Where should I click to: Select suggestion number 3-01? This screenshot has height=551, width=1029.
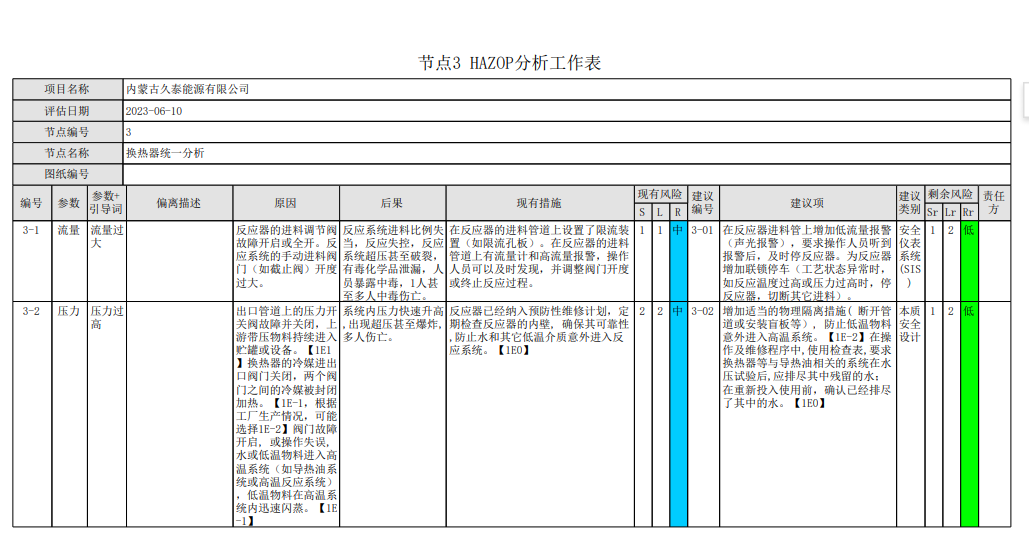pos(704,261)
